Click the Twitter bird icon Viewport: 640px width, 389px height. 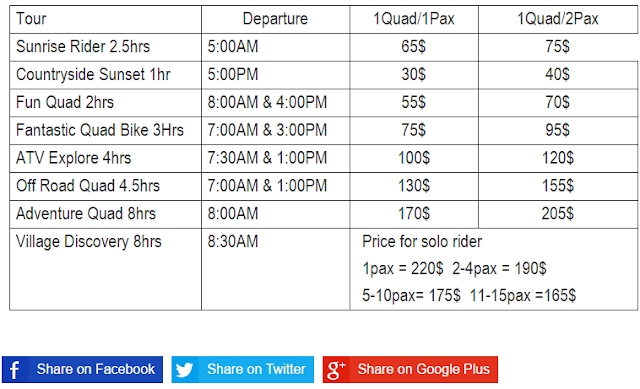tap(184, 369)
